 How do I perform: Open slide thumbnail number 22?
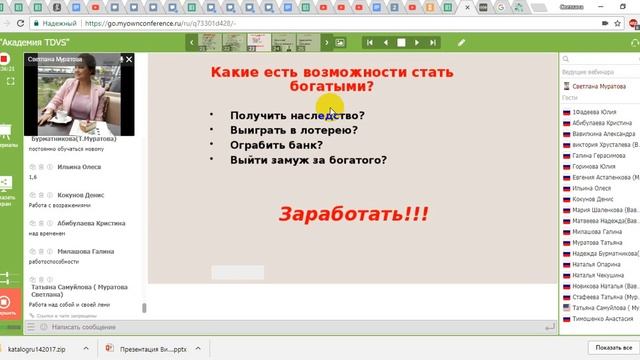coord(234,42)
